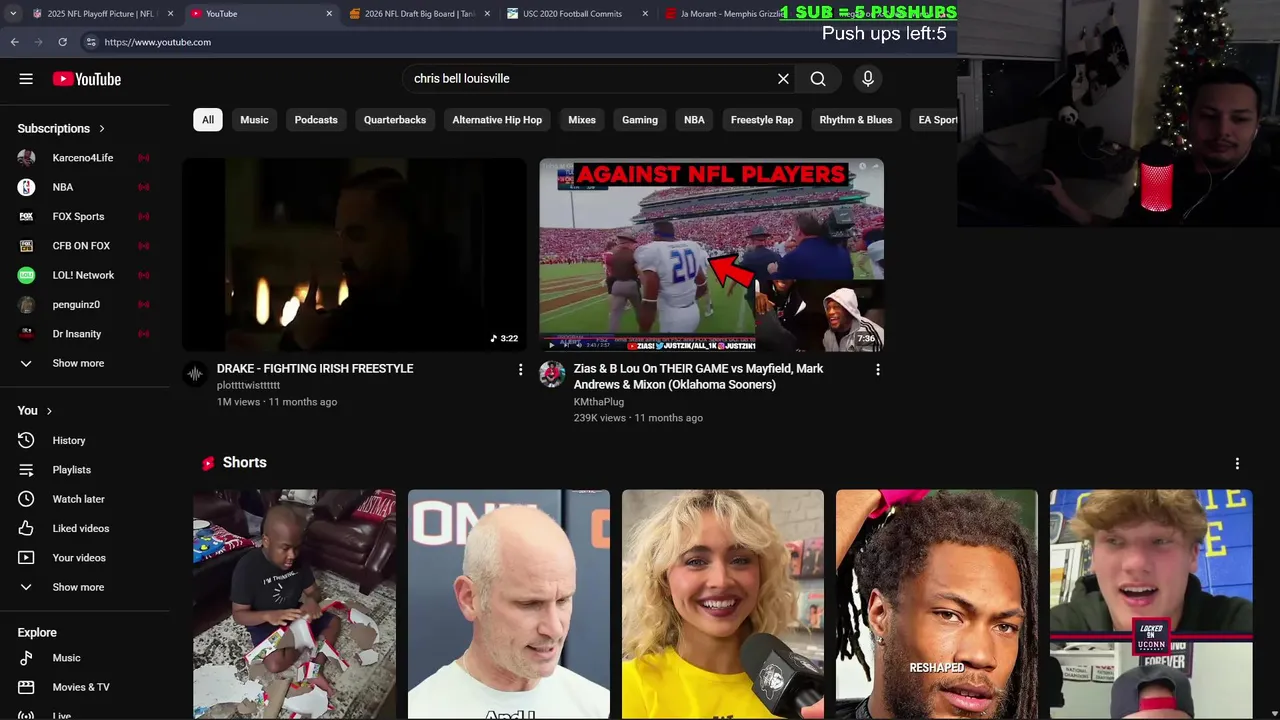Open Music note icon under Explore
The height and width of the screenshot is (720, 1280).
point(26,658)
